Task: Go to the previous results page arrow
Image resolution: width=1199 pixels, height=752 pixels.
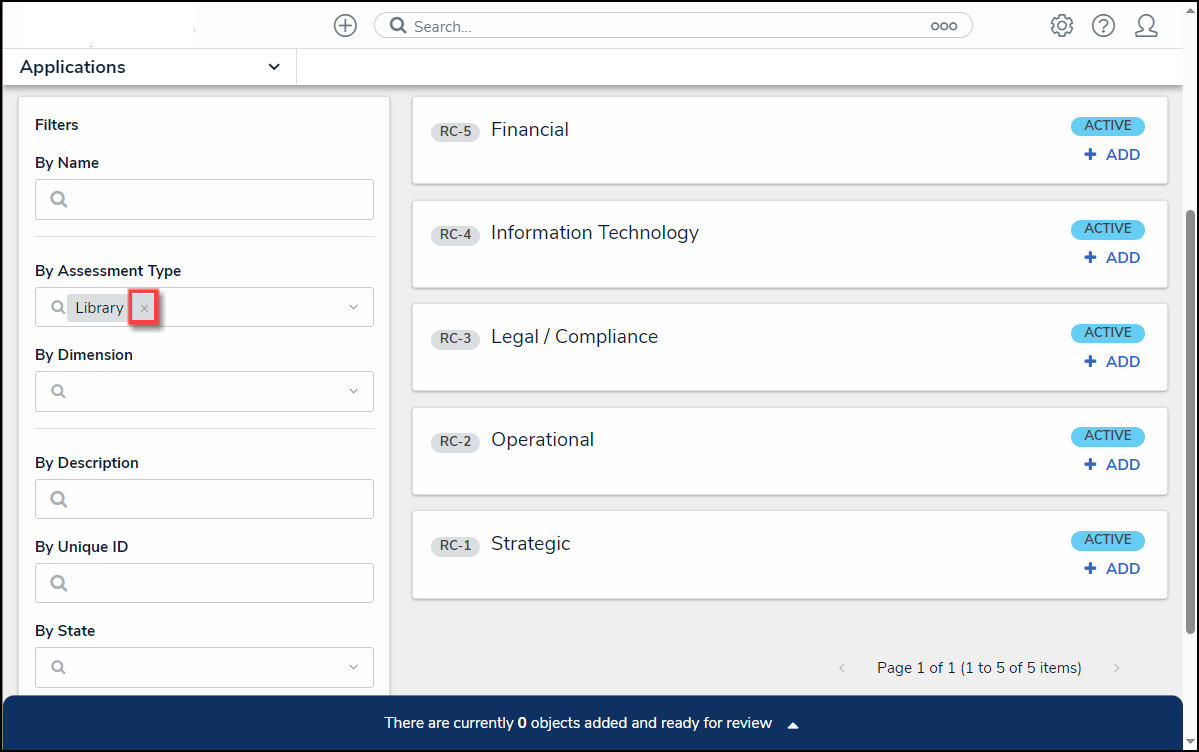Action: click(842, 668)
